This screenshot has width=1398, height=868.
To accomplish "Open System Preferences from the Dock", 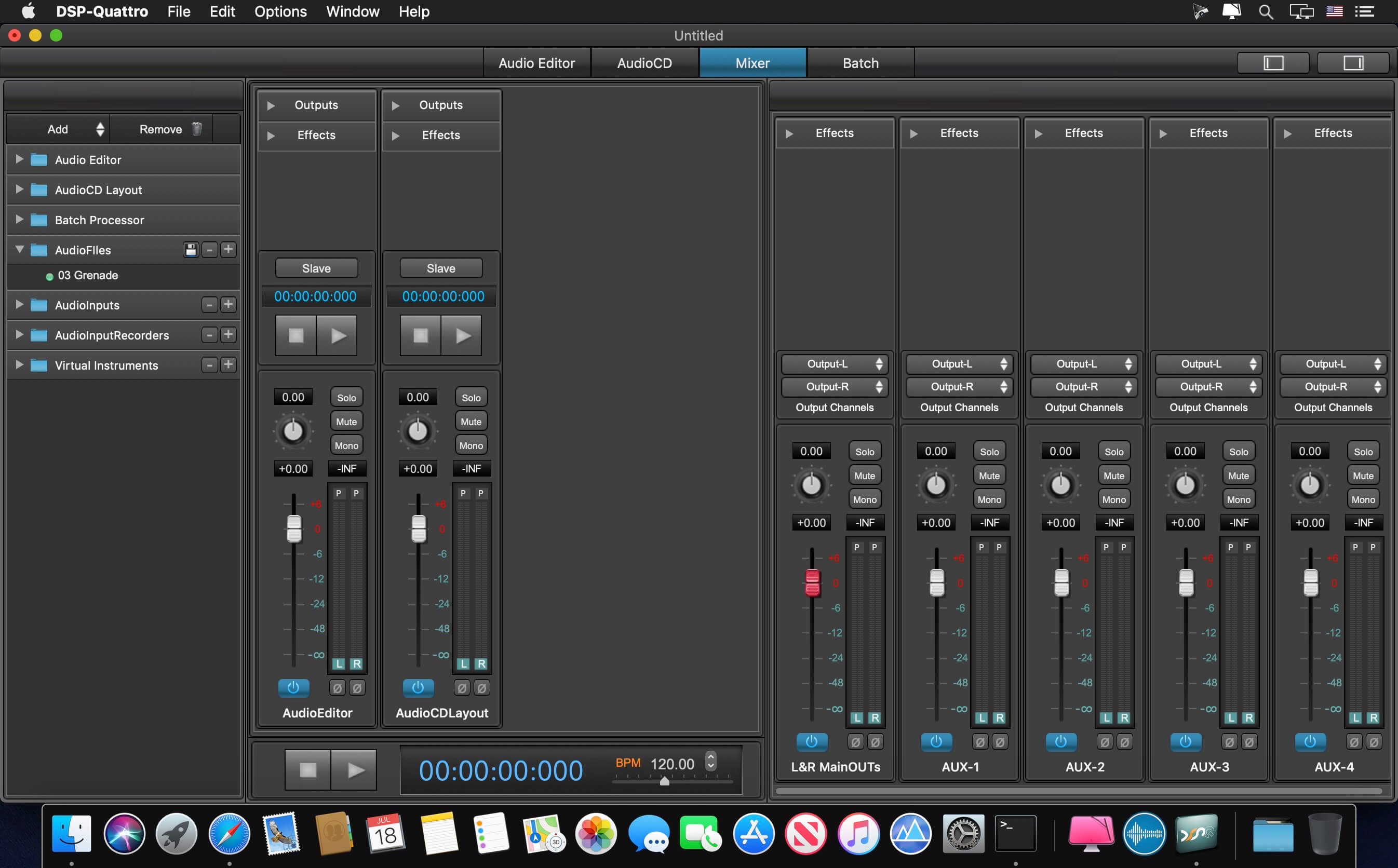I will click(x=963, y=833).
